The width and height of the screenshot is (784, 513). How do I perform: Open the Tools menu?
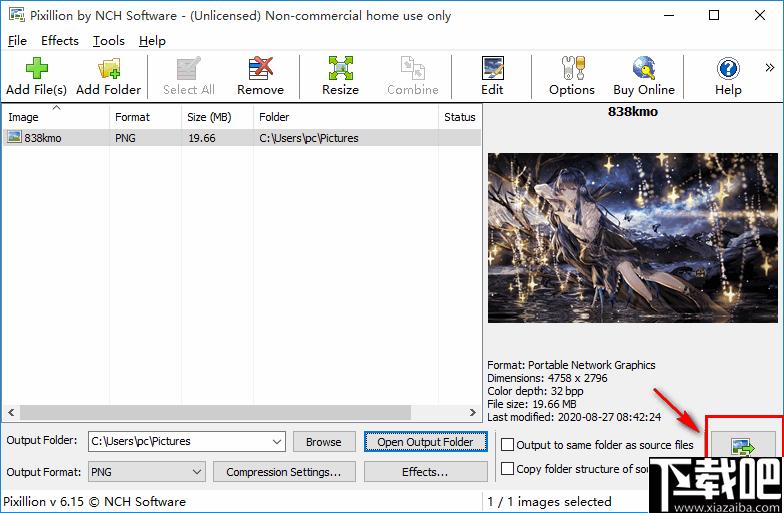[x=108, y=40]
